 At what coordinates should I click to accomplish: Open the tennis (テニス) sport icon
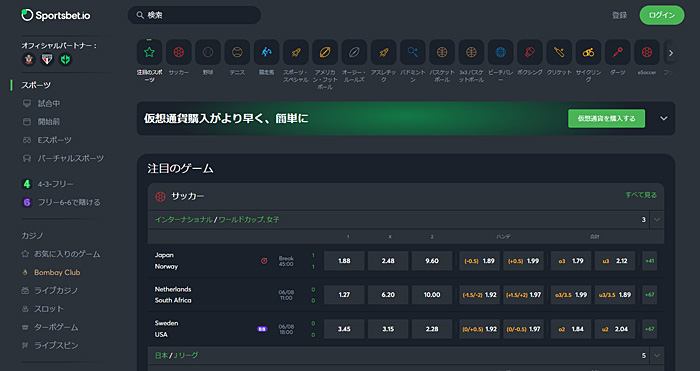click(x=237, y=52)
